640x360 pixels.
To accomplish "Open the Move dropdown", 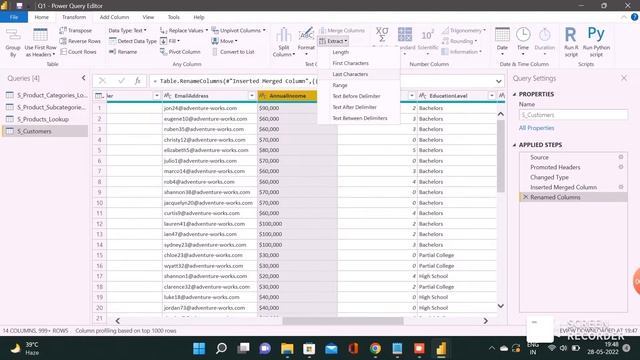I will (224, 41).
